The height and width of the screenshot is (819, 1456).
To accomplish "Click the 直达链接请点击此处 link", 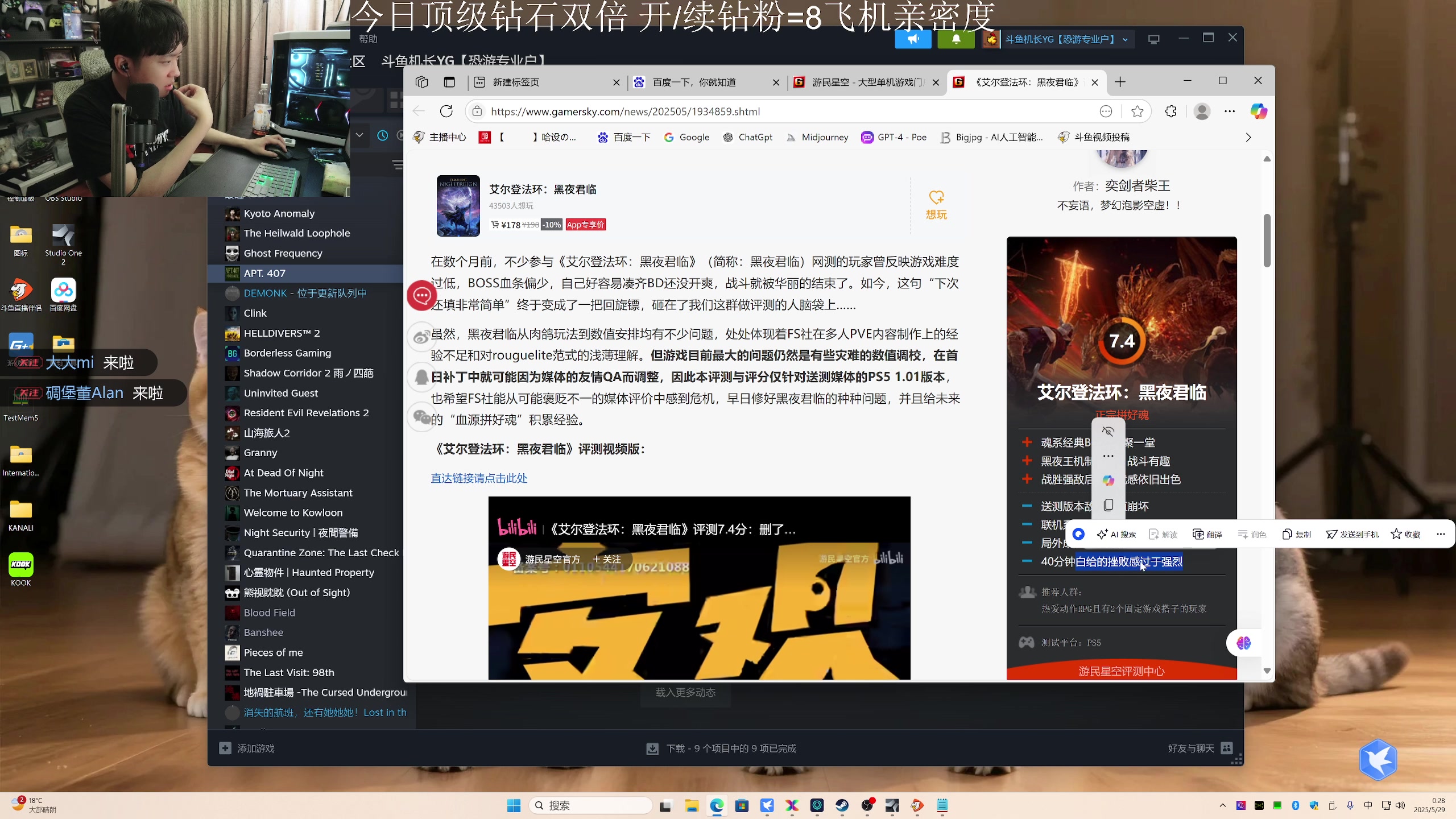I will 479,478.
